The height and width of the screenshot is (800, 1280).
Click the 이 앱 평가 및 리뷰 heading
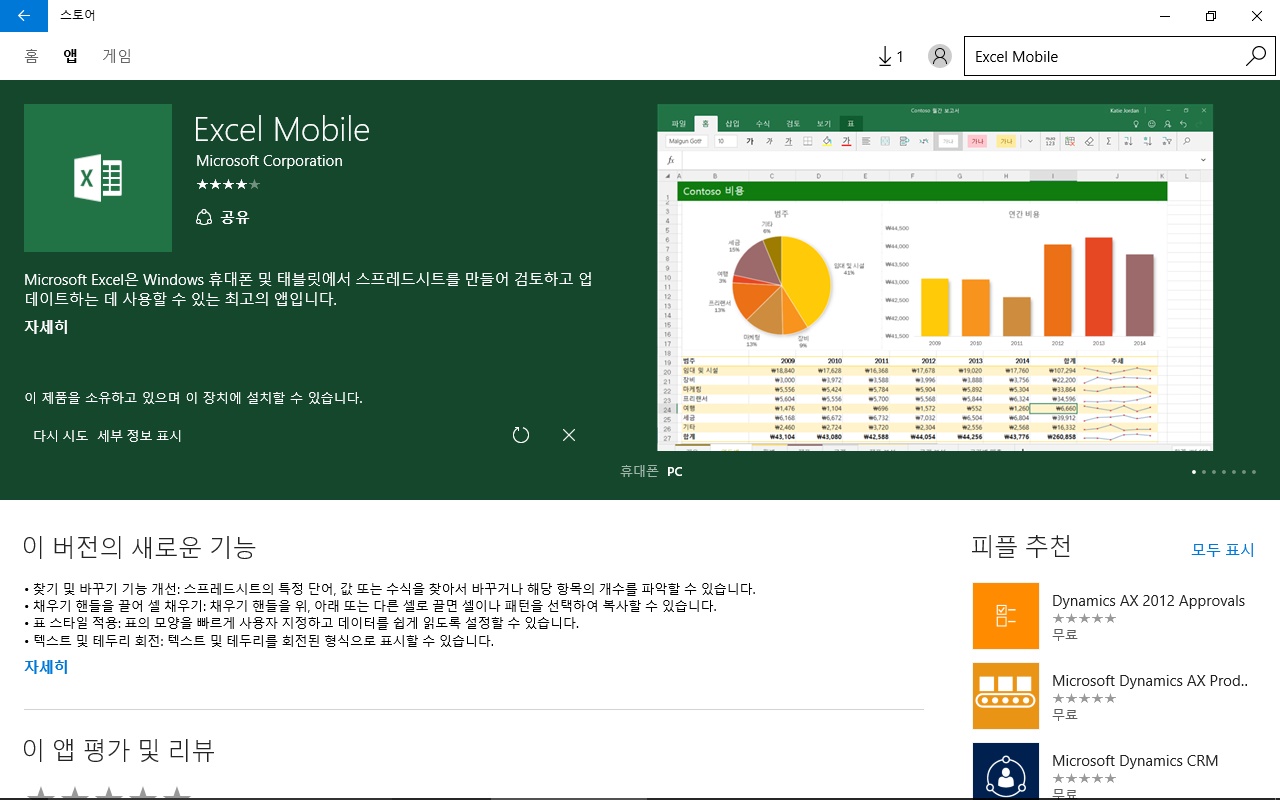click(119, 749)
